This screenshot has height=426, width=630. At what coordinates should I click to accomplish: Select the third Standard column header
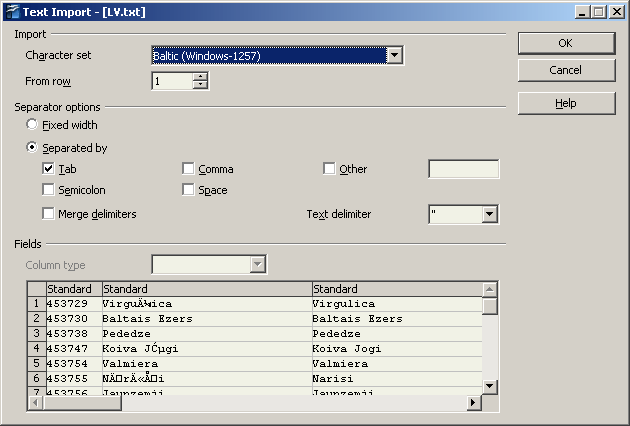click(x=397, y=289)
